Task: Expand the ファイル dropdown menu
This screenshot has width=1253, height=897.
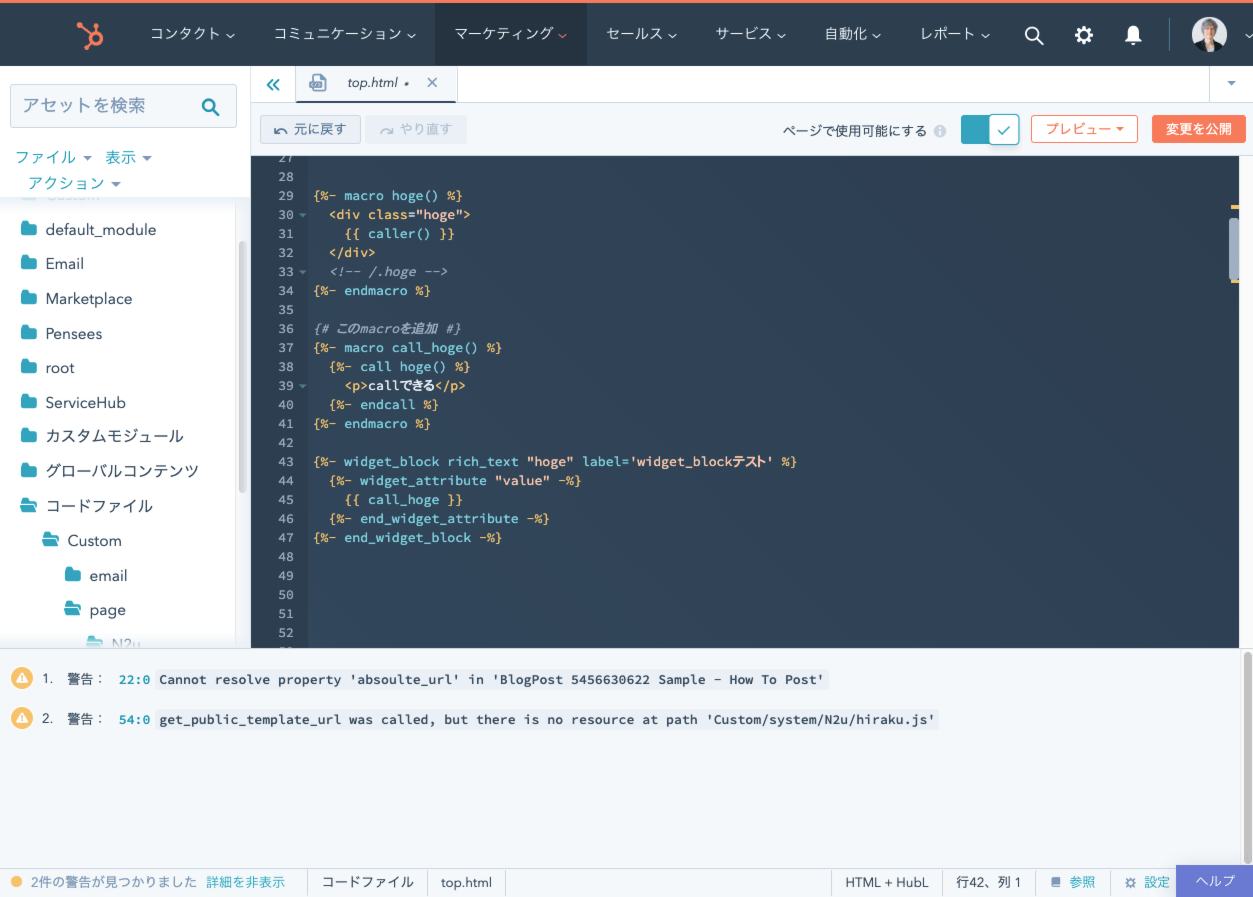Action: pos(53,157)
